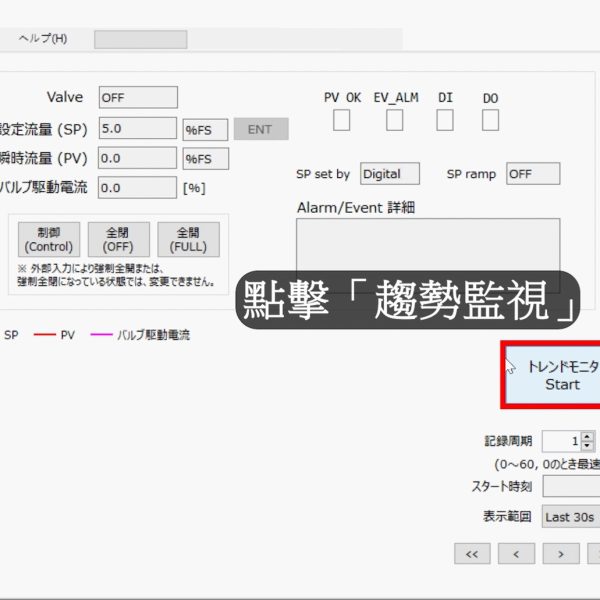Click the 全開 (FULL) valve button
Viewport: 600px width, 600px height.
tap(189, 240)
